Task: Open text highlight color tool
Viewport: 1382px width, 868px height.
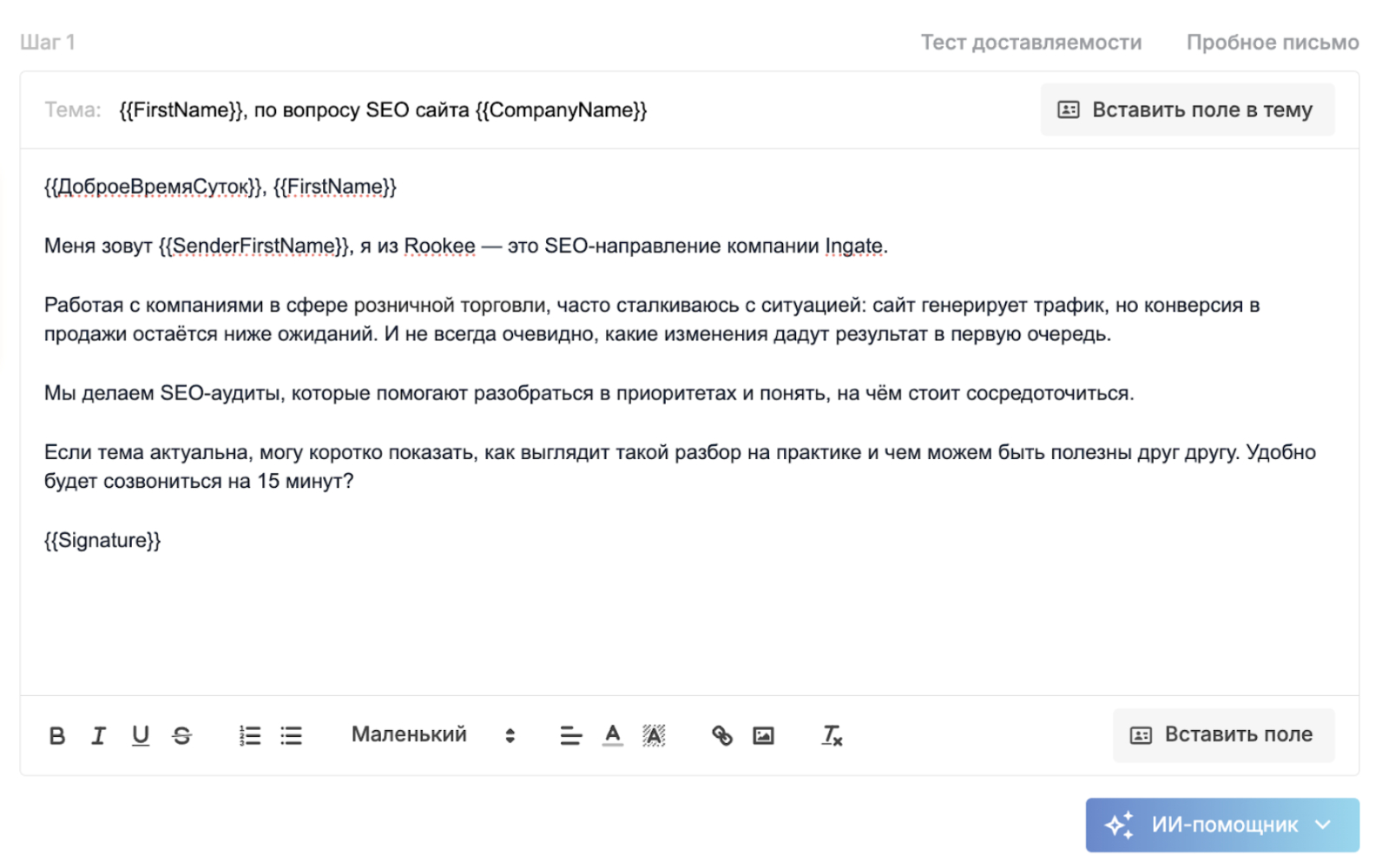Action: tap(654, 735)
